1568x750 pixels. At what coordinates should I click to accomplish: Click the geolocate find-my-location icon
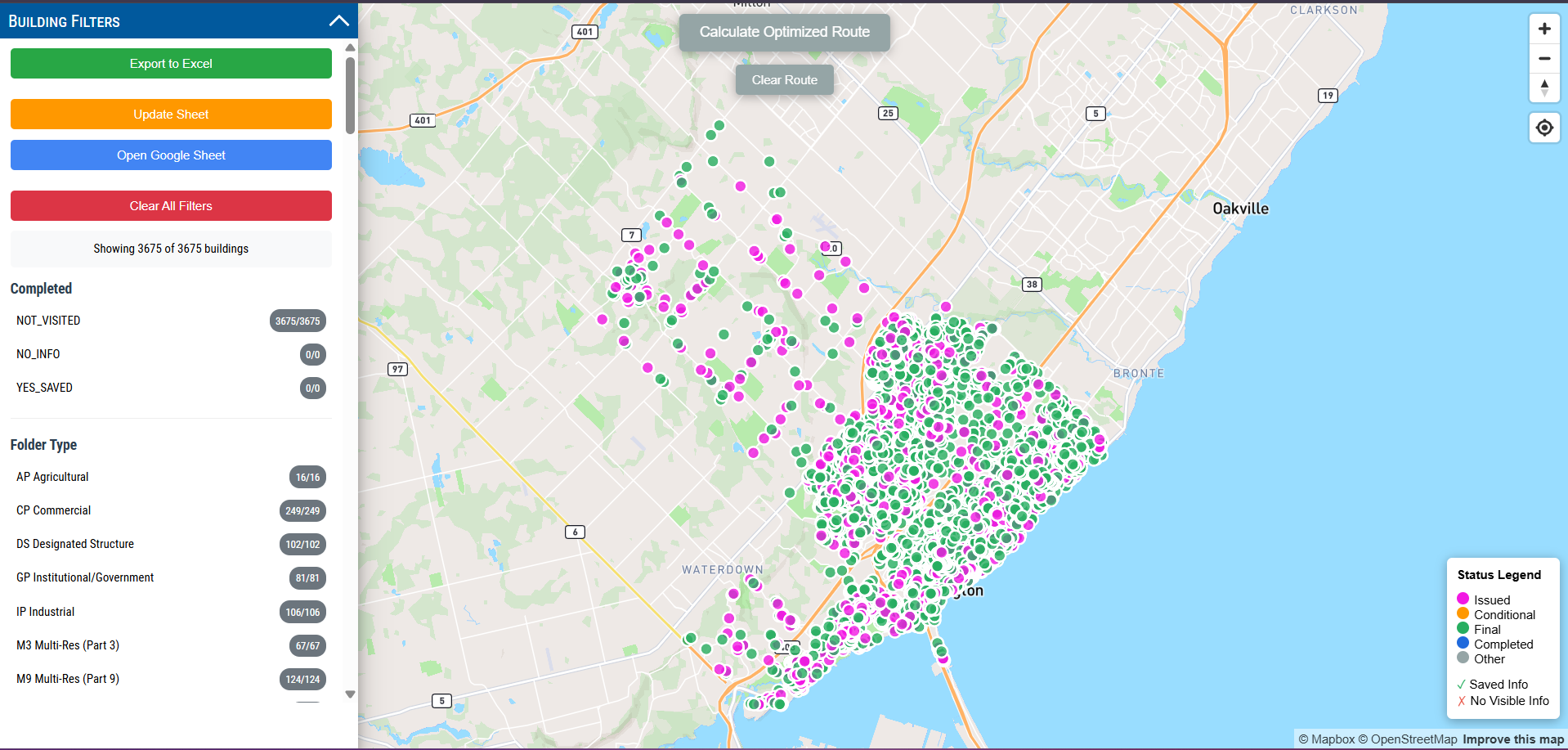point(1543,128)
